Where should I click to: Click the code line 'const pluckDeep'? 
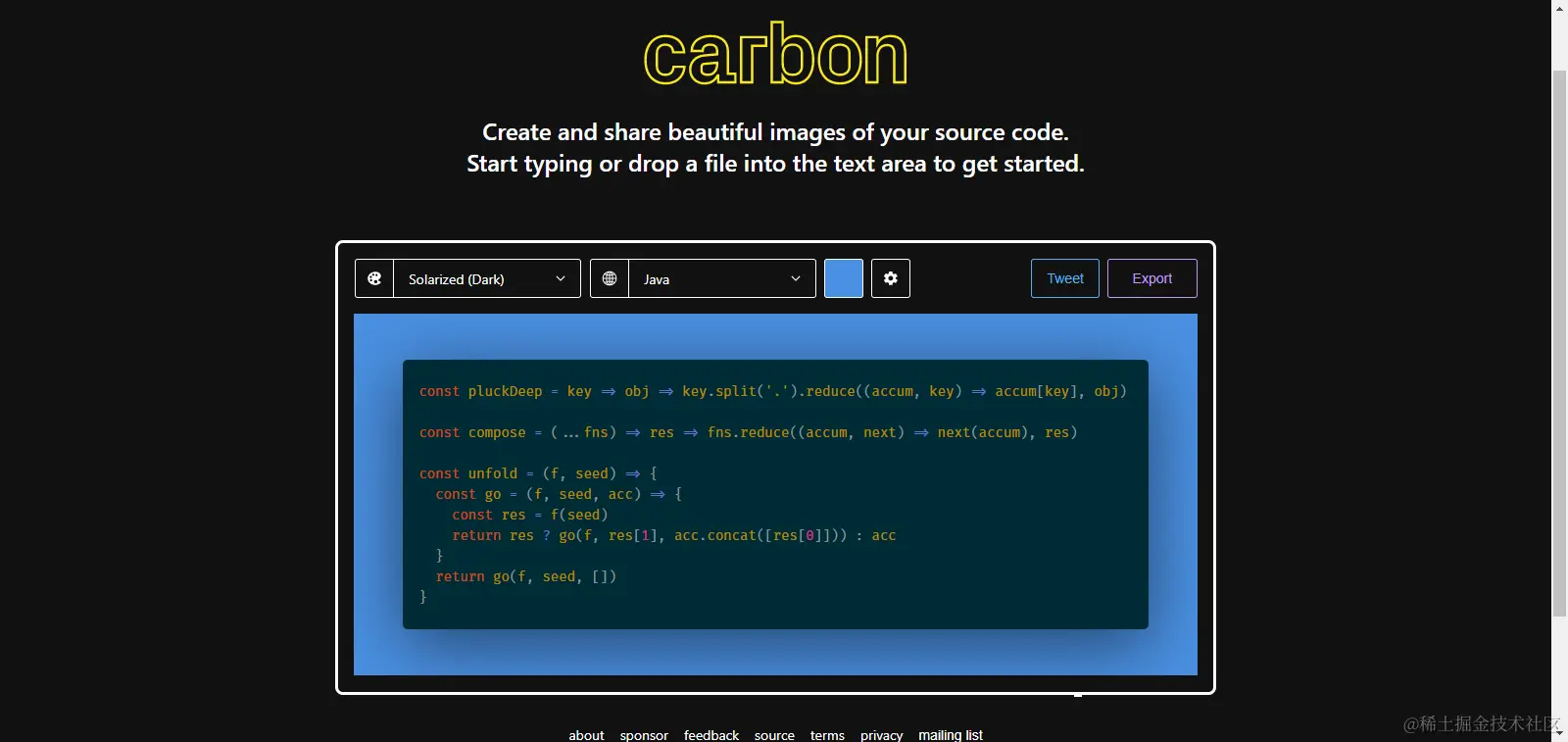click(773, 391)
